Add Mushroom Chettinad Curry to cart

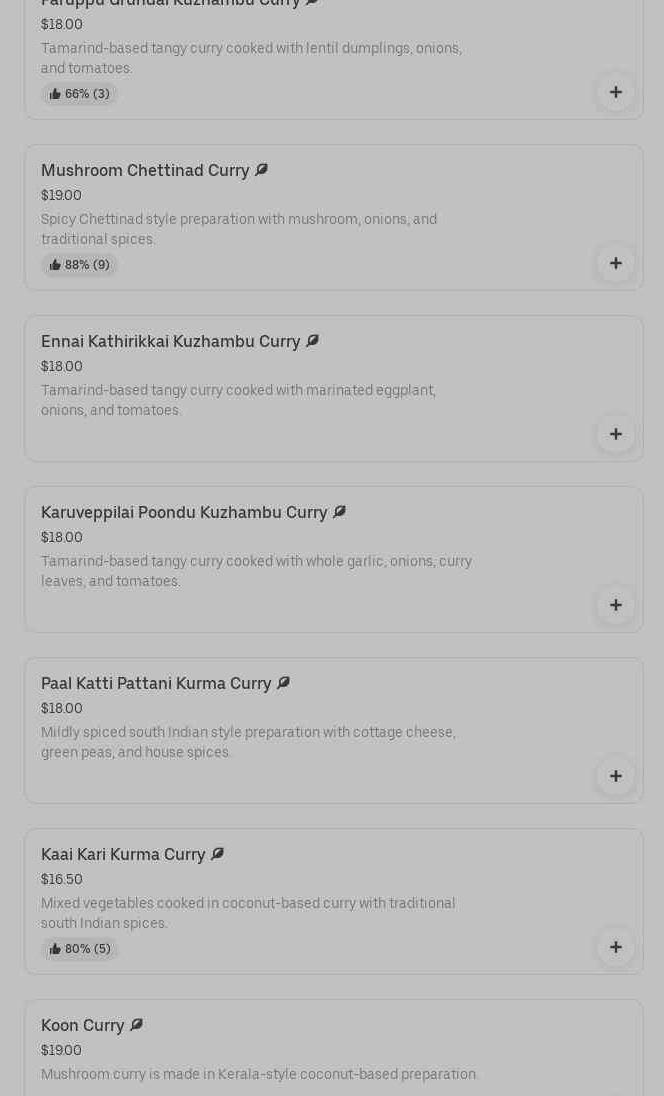[x=615, y=263]
